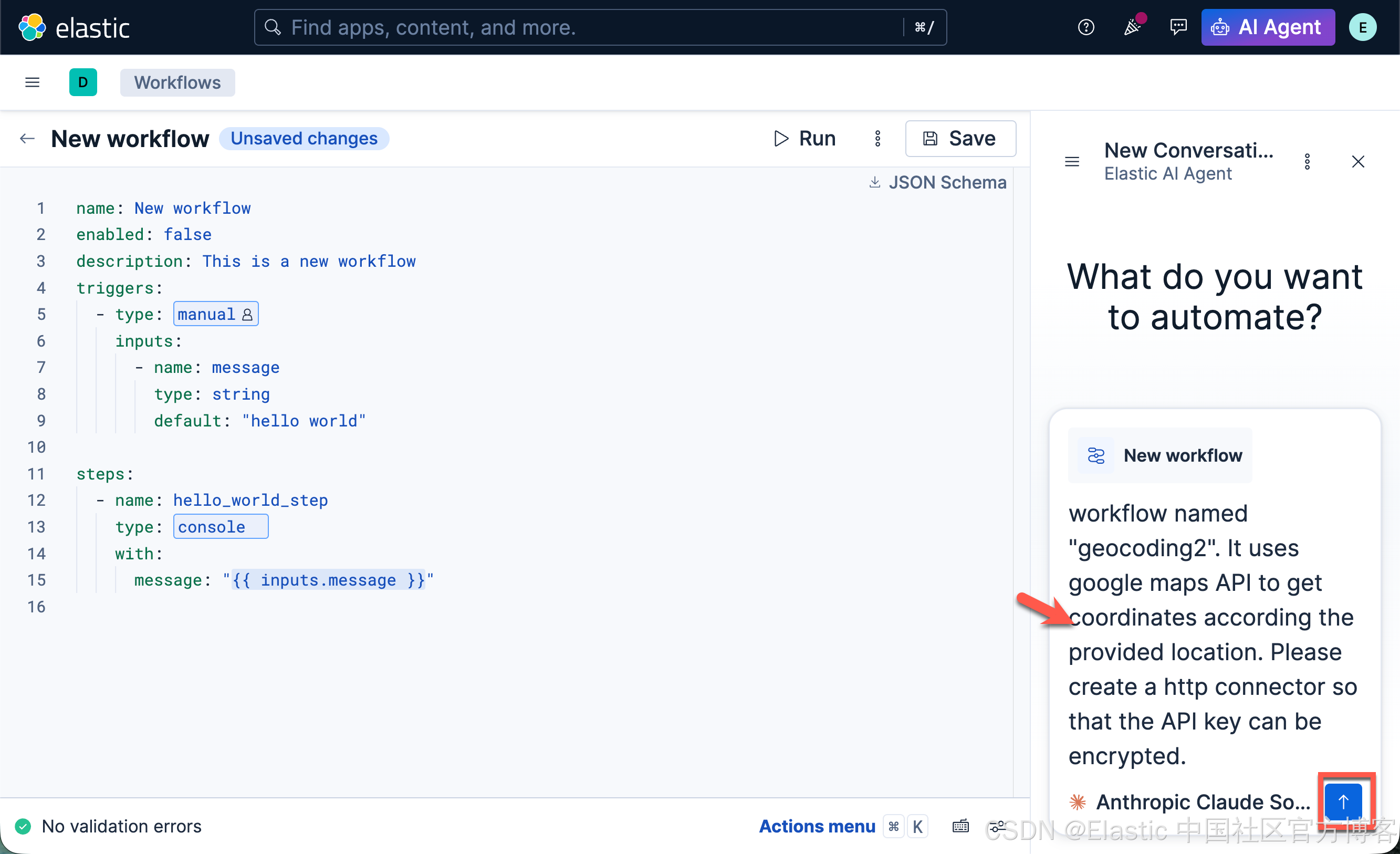Click the triggers: line in editor

coord(119,287)
